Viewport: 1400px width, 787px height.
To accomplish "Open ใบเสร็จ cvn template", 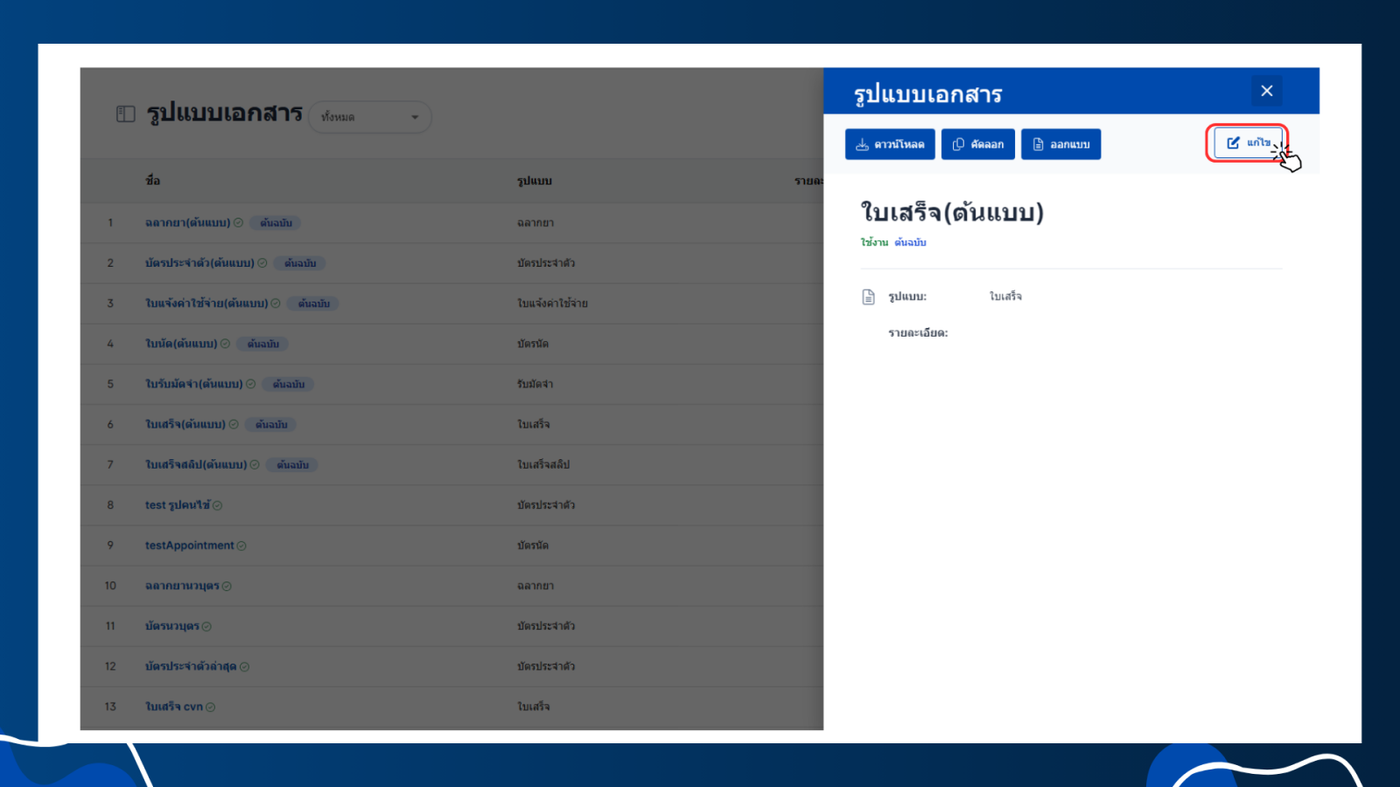I will [174, 706].
